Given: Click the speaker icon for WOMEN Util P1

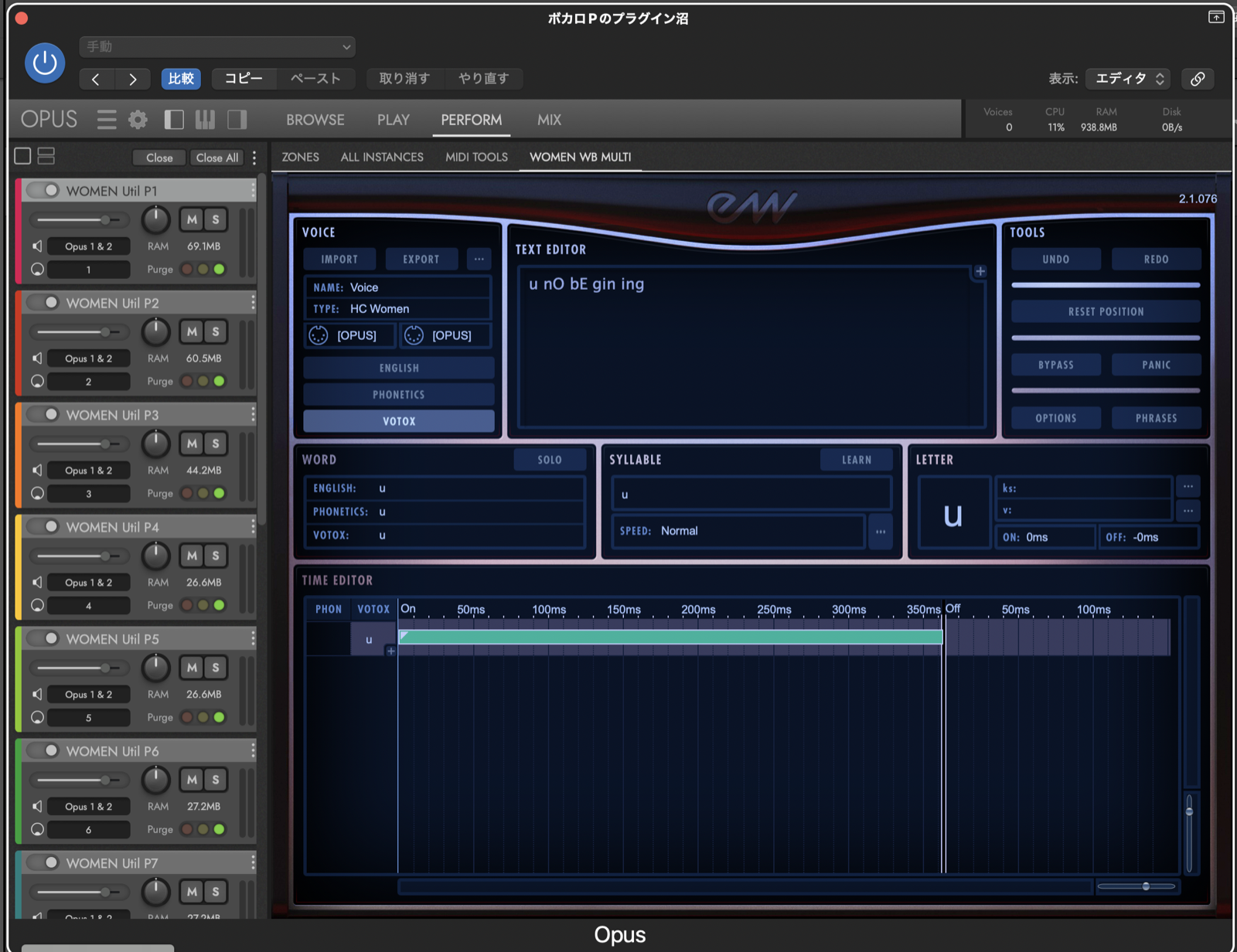Looking at the screenshot, I should [37, 246].
